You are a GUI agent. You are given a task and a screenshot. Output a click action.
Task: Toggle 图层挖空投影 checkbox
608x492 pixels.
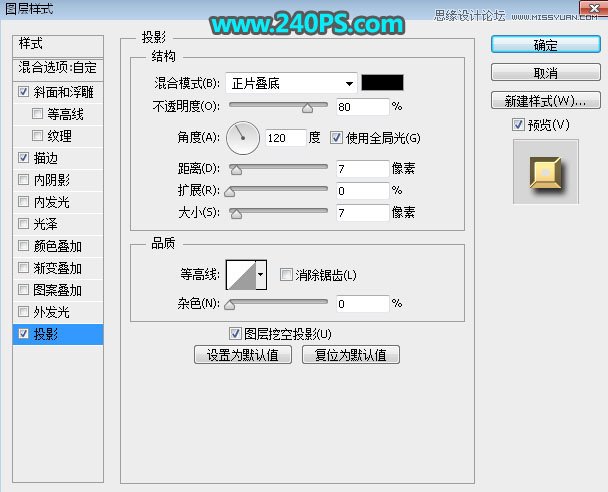pyautogui.click(x=235, y=334)
